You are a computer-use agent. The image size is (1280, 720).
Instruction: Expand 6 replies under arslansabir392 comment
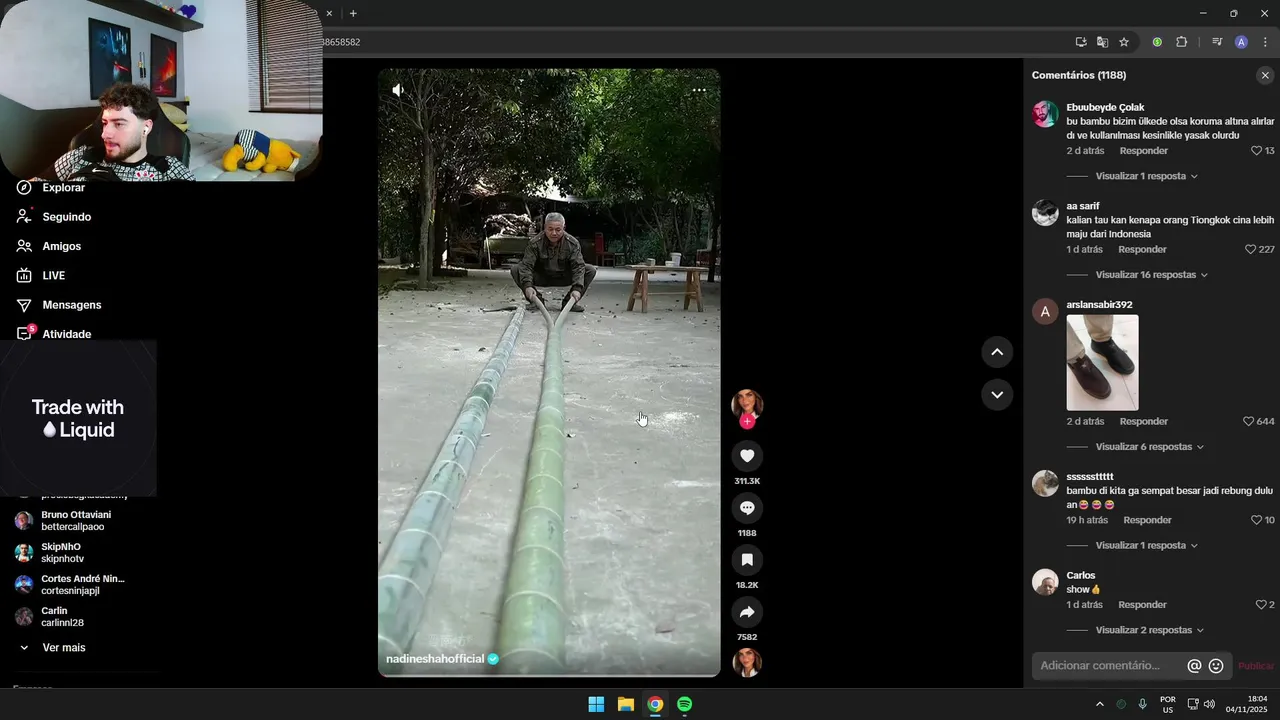pos(1149,447)
